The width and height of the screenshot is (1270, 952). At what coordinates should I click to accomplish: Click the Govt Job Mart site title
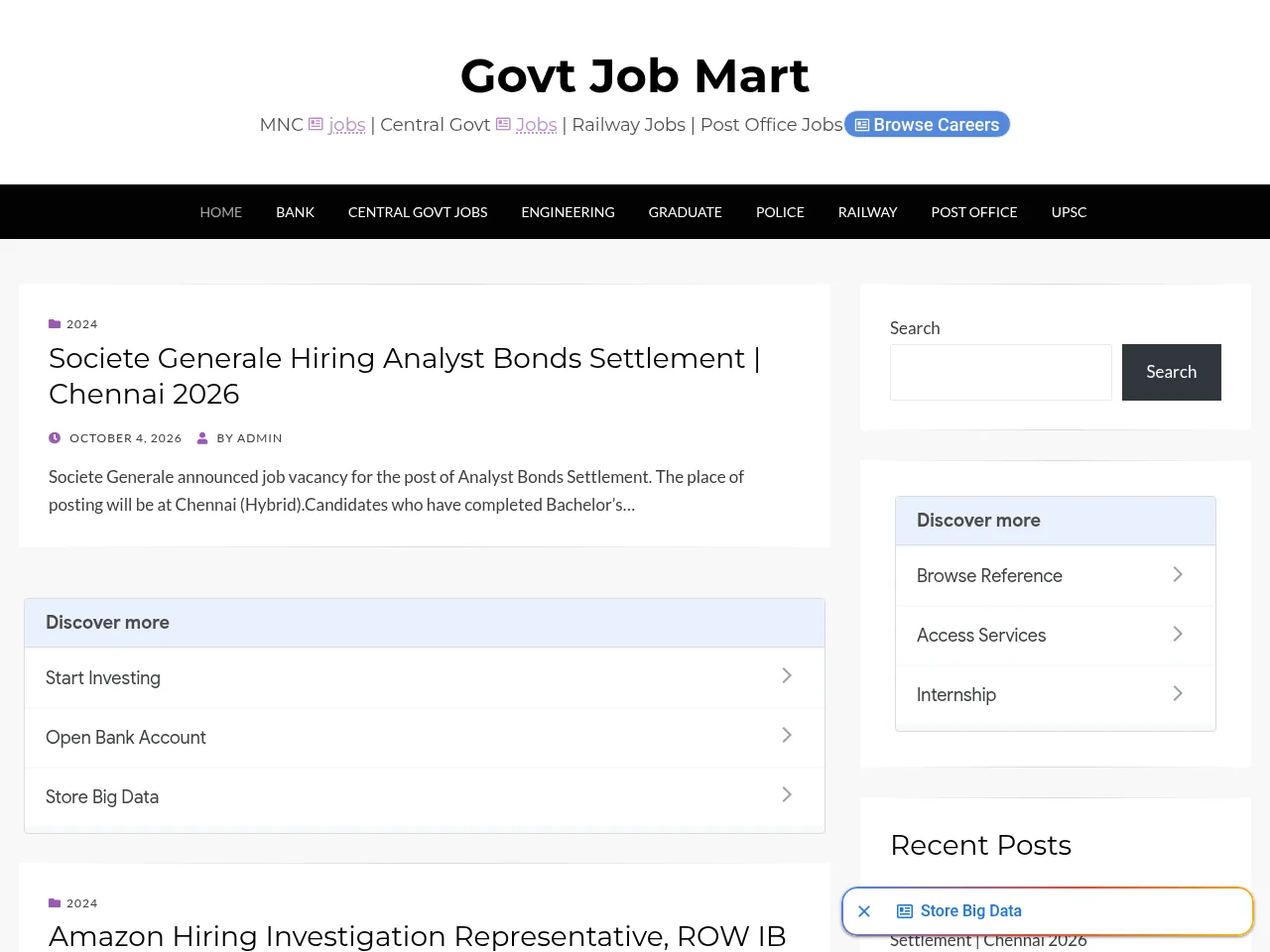click(x=635, y=75)
